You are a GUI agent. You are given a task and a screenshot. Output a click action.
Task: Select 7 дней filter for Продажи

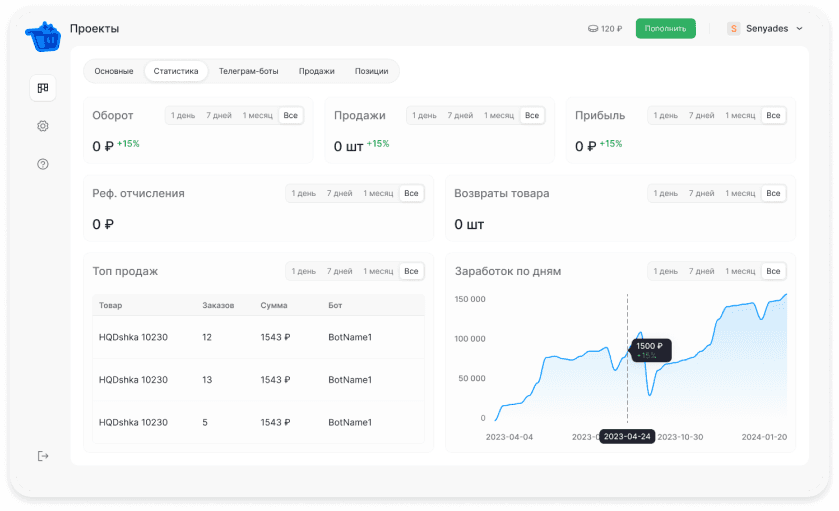tap(460, 116)
